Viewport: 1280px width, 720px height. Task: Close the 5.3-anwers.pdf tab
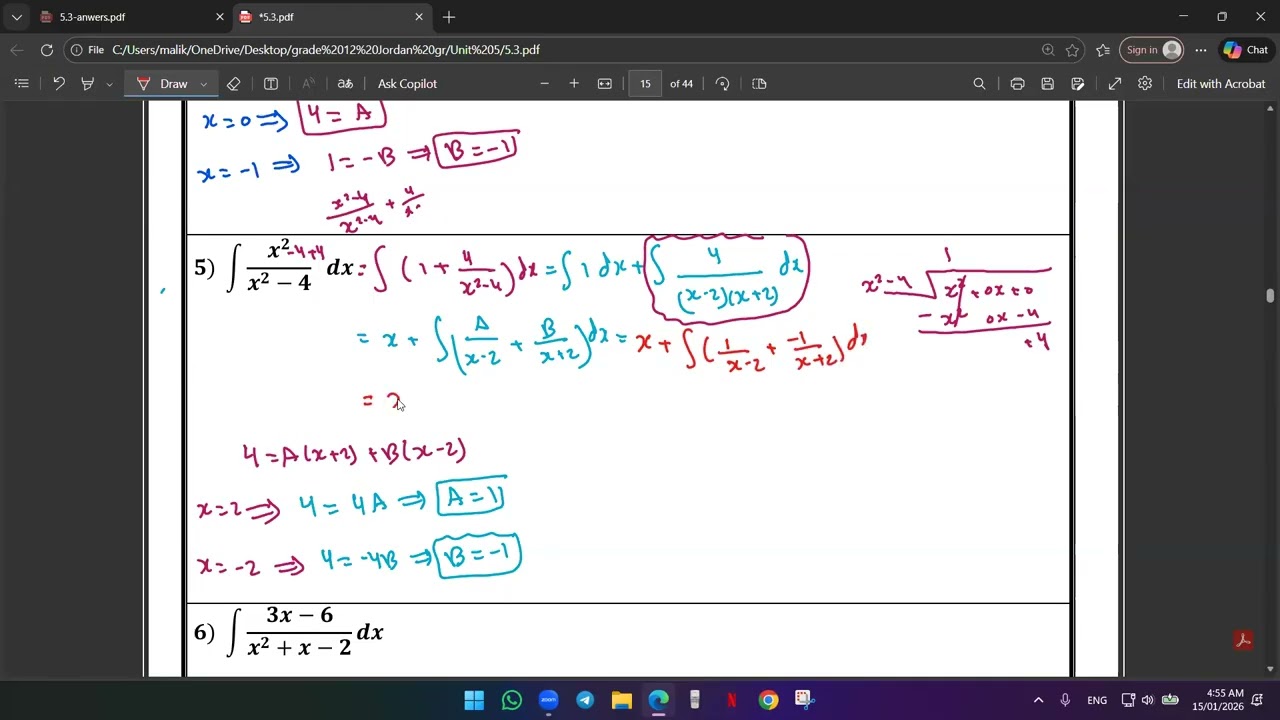(220, 17)
